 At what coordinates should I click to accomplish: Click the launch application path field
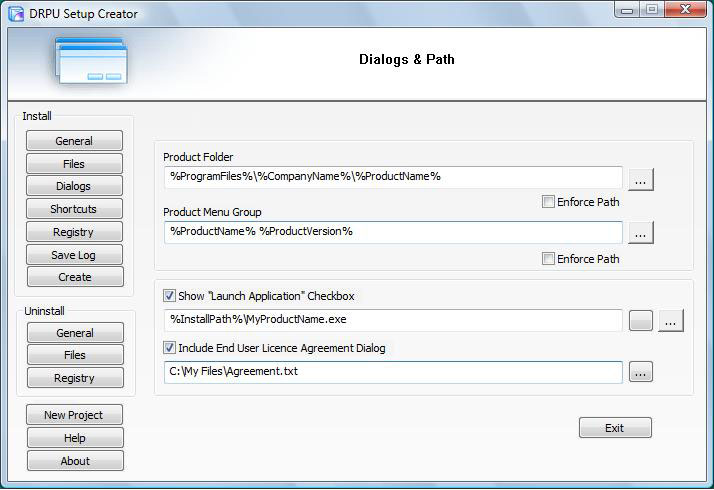393,320
